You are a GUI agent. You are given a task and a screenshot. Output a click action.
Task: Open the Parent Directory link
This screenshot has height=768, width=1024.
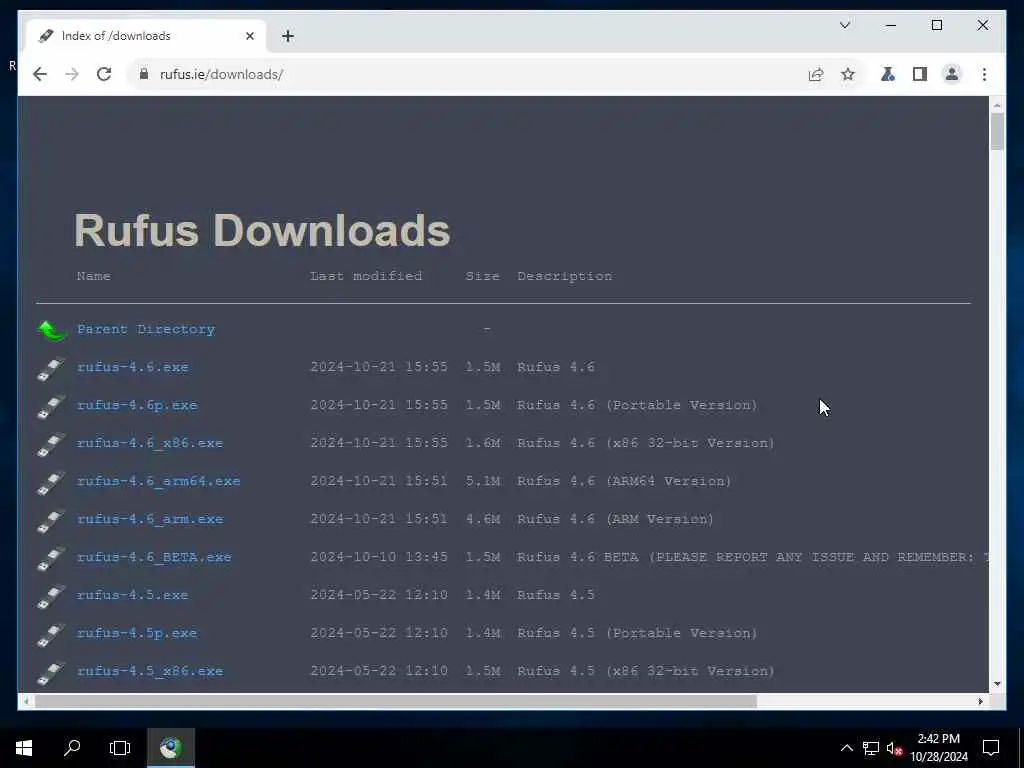pyautogui.click(x=146, y=329)
